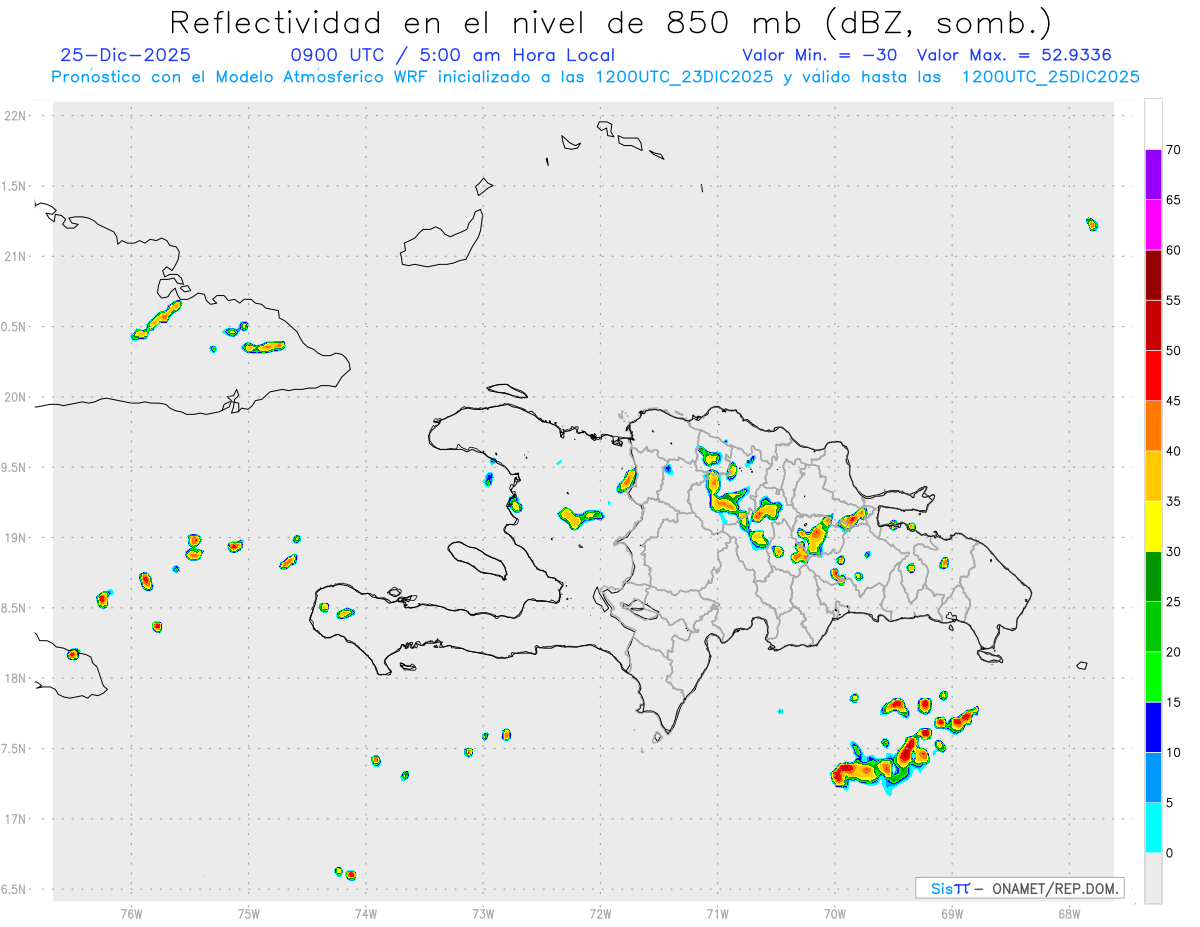Click the '20N' latitude label

point(17,397)
